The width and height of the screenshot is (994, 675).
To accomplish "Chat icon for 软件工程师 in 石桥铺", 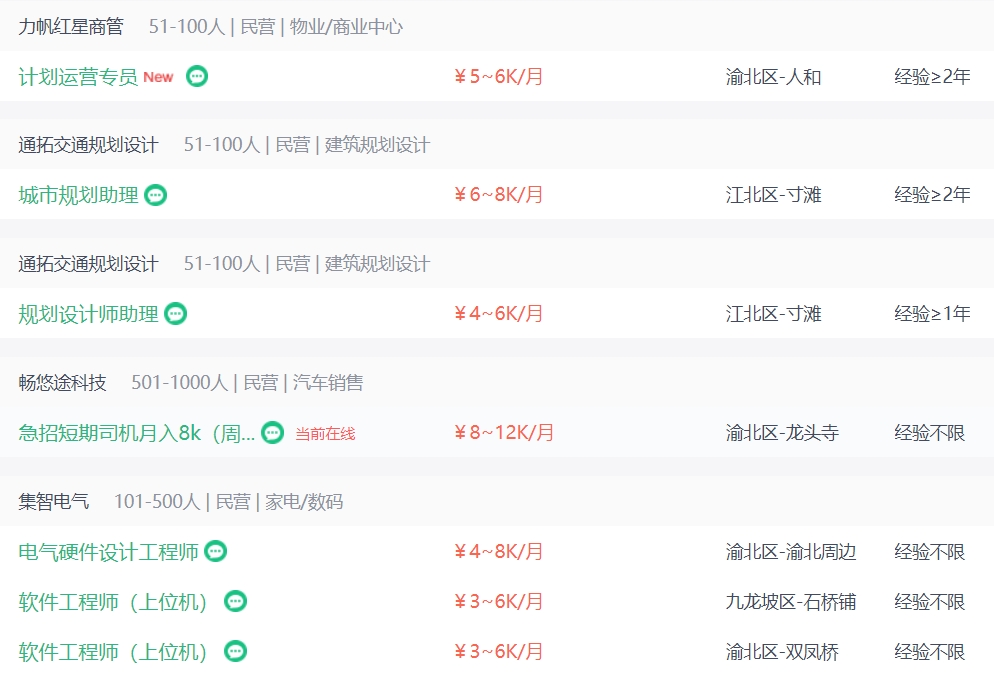I will coord(236,601).
